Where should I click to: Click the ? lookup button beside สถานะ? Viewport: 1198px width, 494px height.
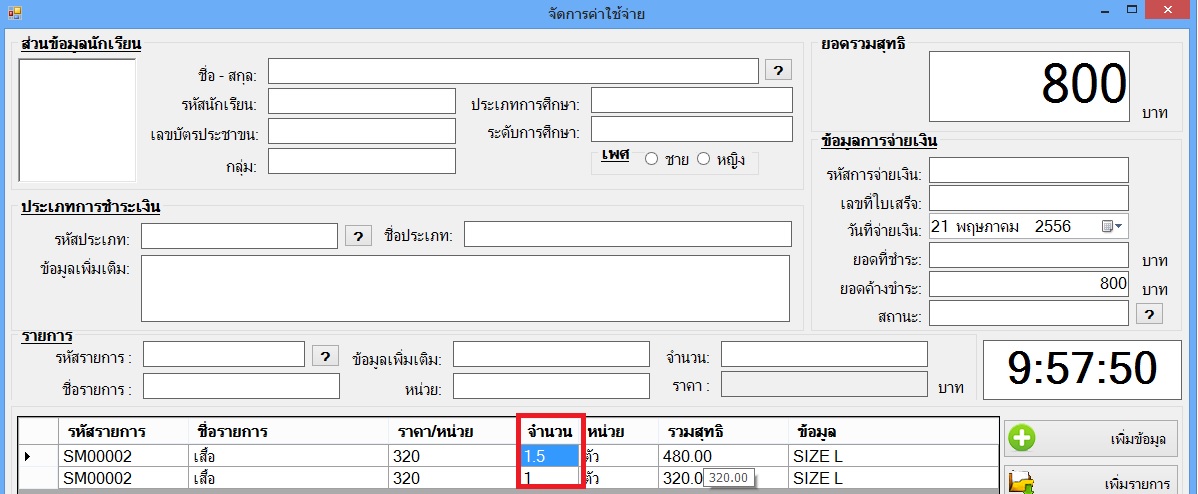tap(1149, 314)
